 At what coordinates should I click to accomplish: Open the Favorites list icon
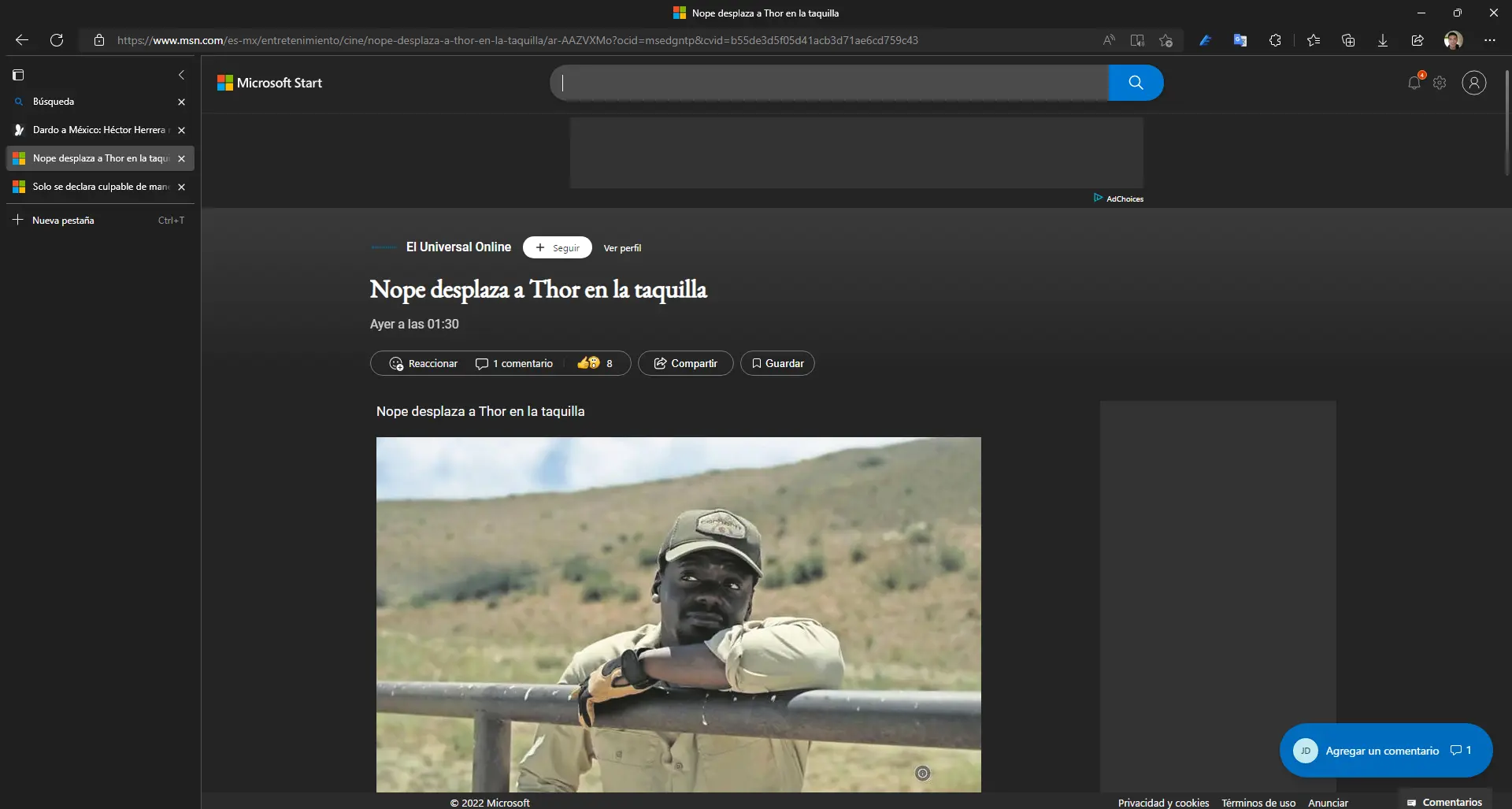(x=1314, y=40)
